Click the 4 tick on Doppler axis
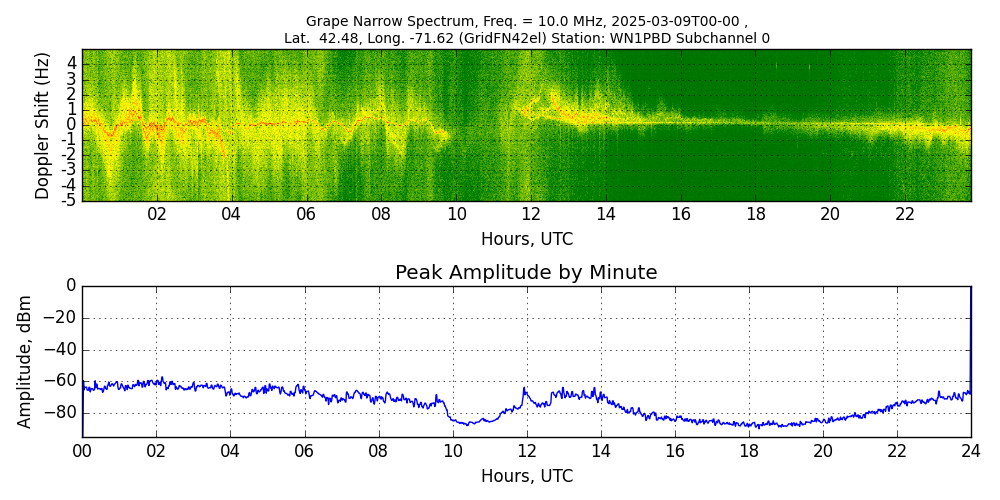The image size is (1000, 500). pos(72,63)
